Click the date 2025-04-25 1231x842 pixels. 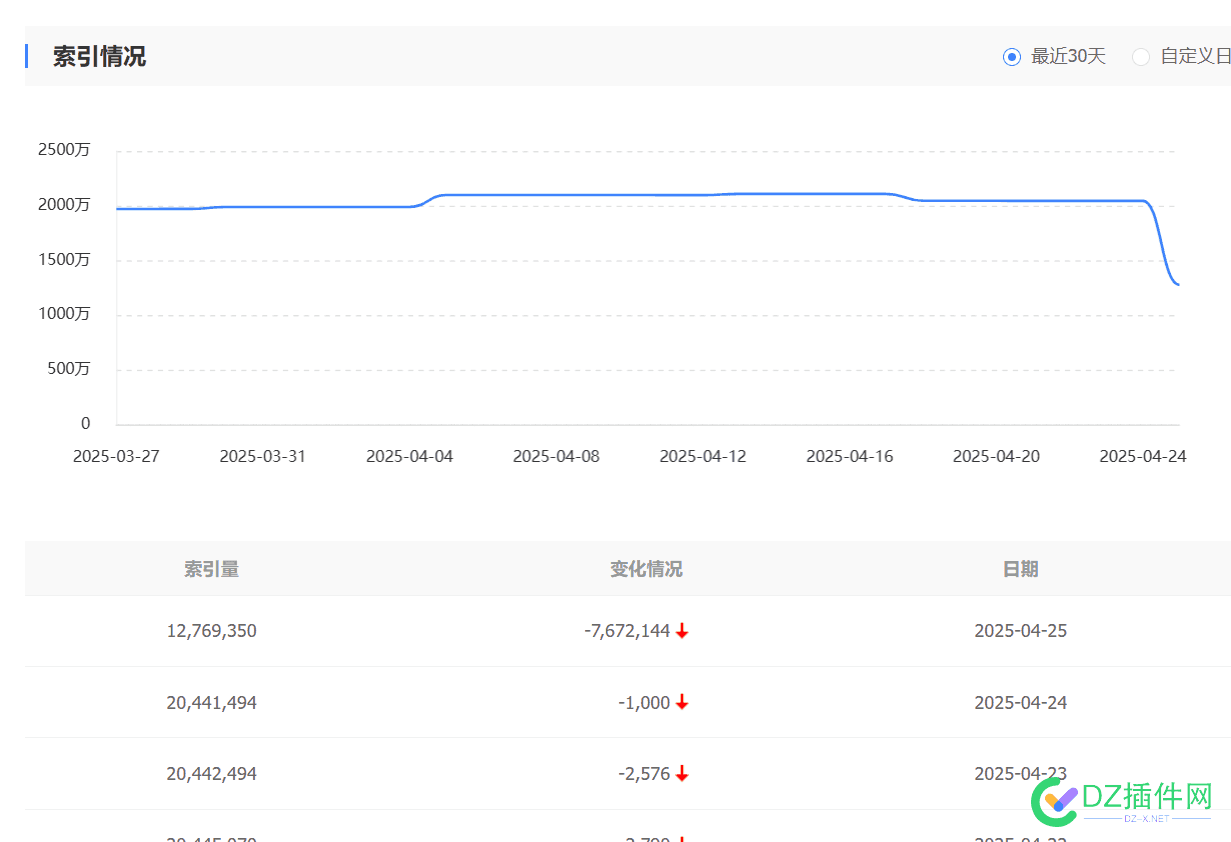click(1020, 631)
